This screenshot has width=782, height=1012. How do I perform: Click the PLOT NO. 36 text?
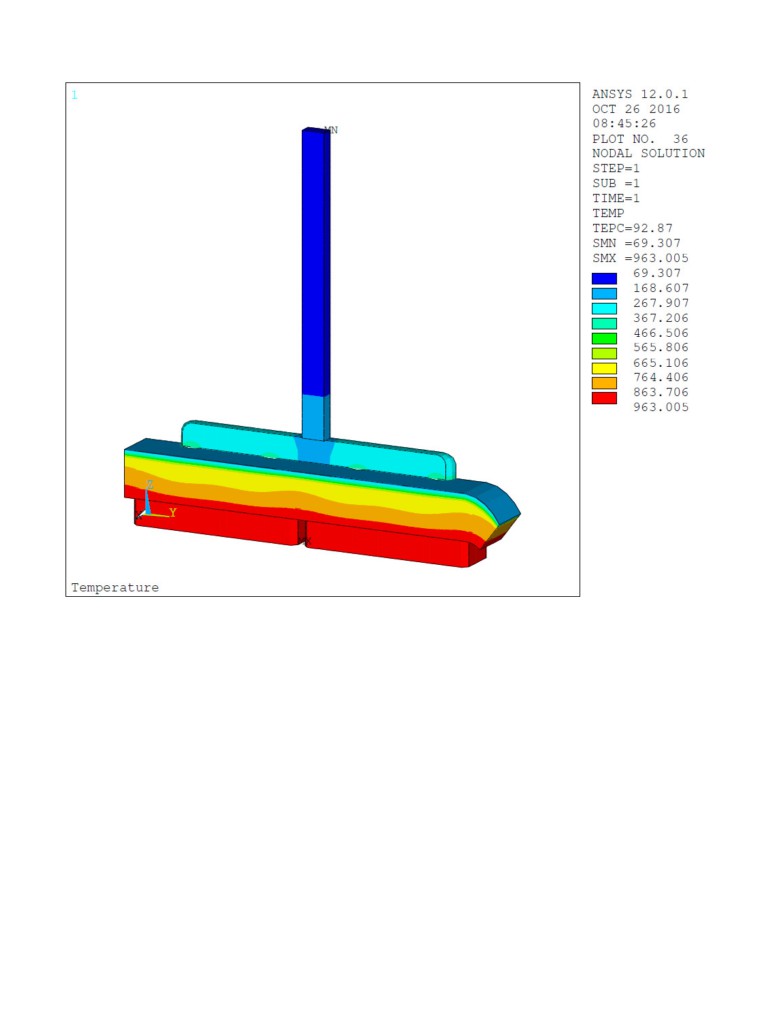[x=640, y=139]
